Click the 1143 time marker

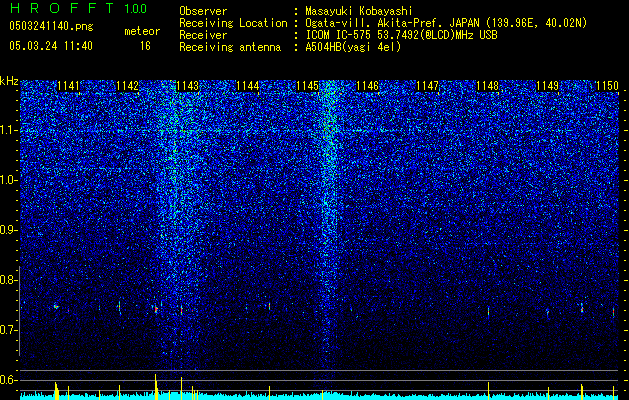point(187,86)
